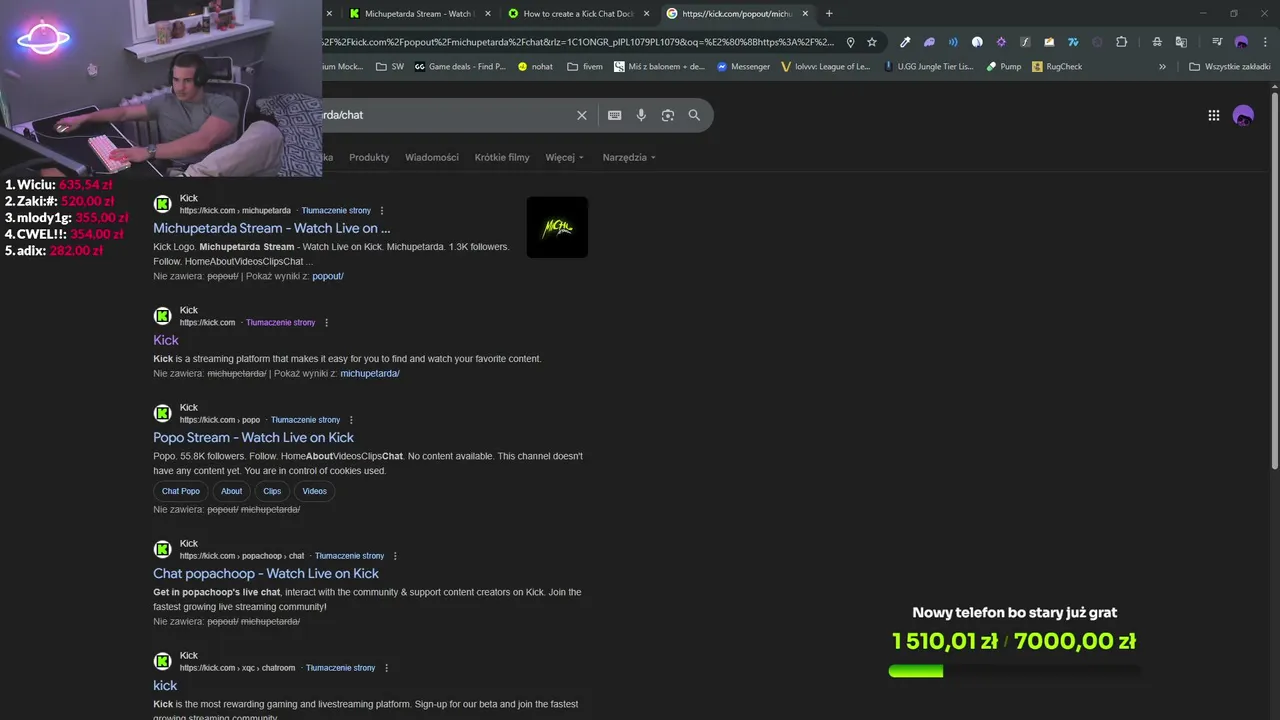Open the Google account avatar
1280x720 pixels.
pos(1243,115)
